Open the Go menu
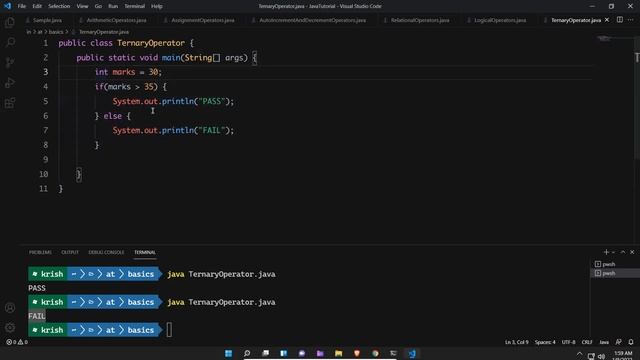Image resolution: width=640 pixels, height=360 pixels. (x=98, y=6)
